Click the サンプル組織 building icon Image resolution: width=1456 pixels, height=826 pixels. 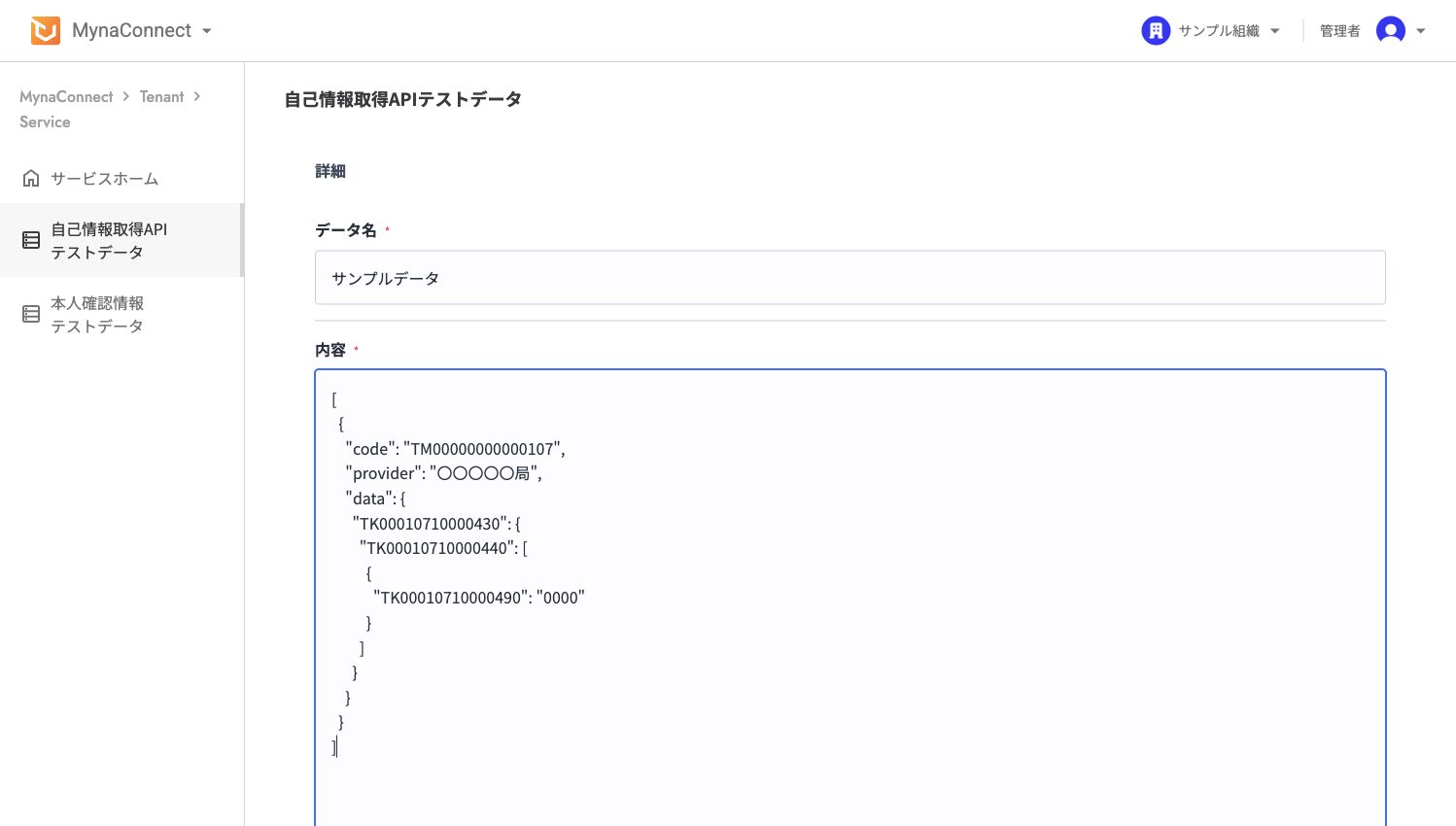[x=1156, y=31]
